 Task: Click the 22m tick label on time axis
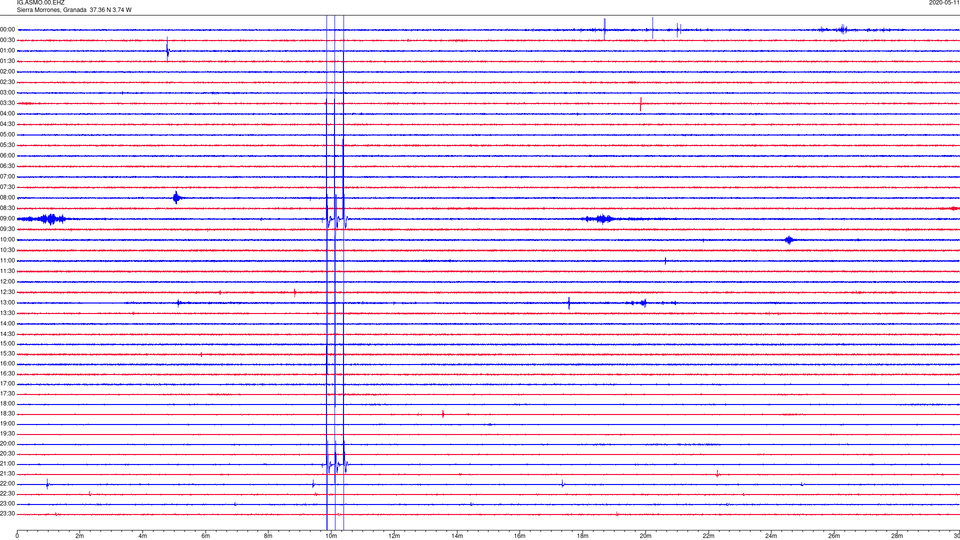tap(708, 536)
